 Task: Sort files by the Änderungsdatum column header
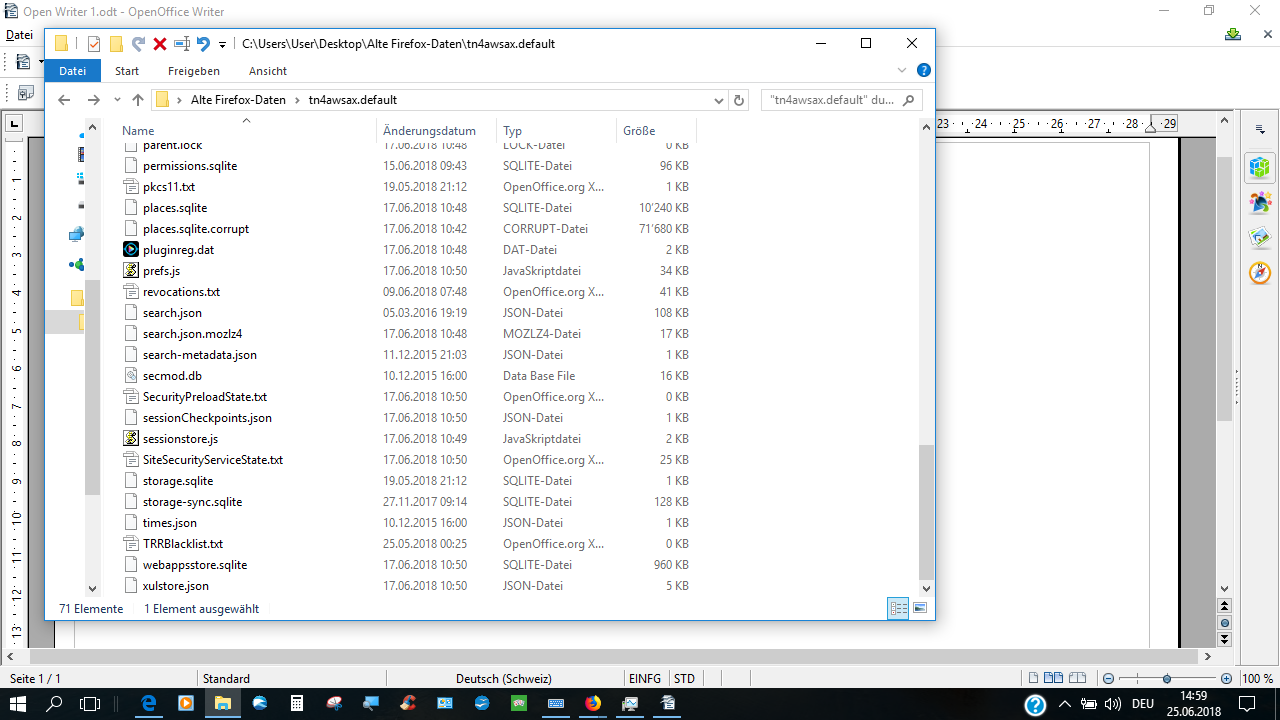429,131
